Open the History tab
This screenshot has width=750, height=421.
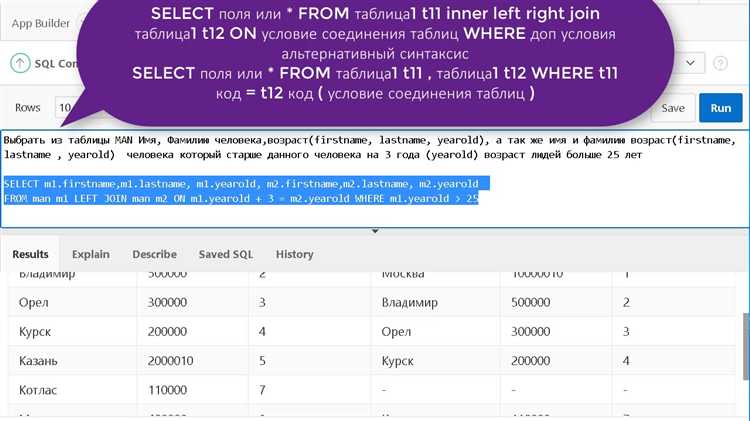(294, 254)
